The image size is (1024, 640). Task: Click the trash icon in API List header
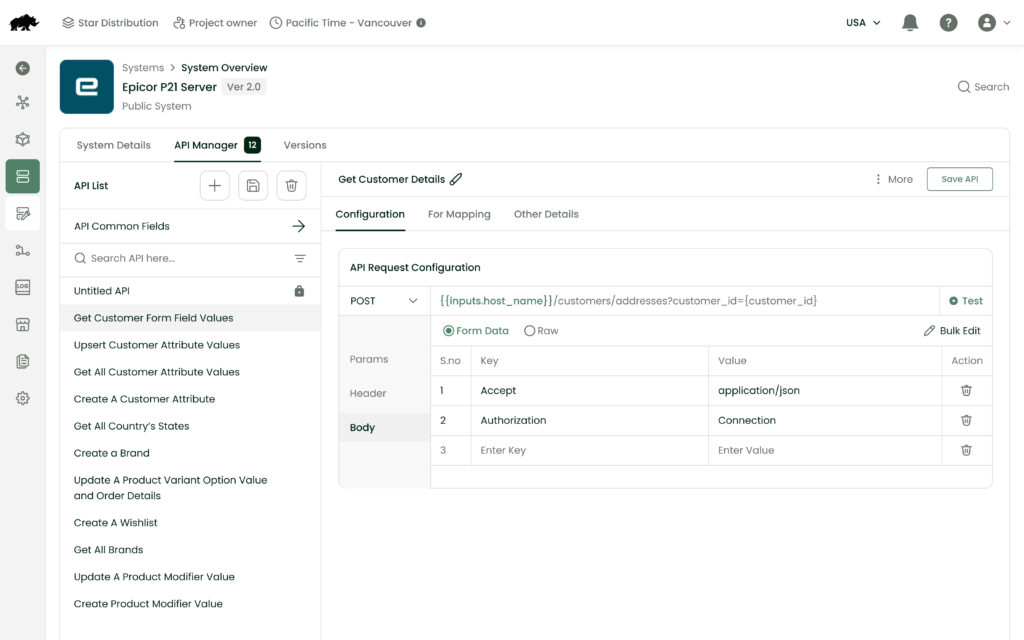pyautogui.click(x=291, y=185)
